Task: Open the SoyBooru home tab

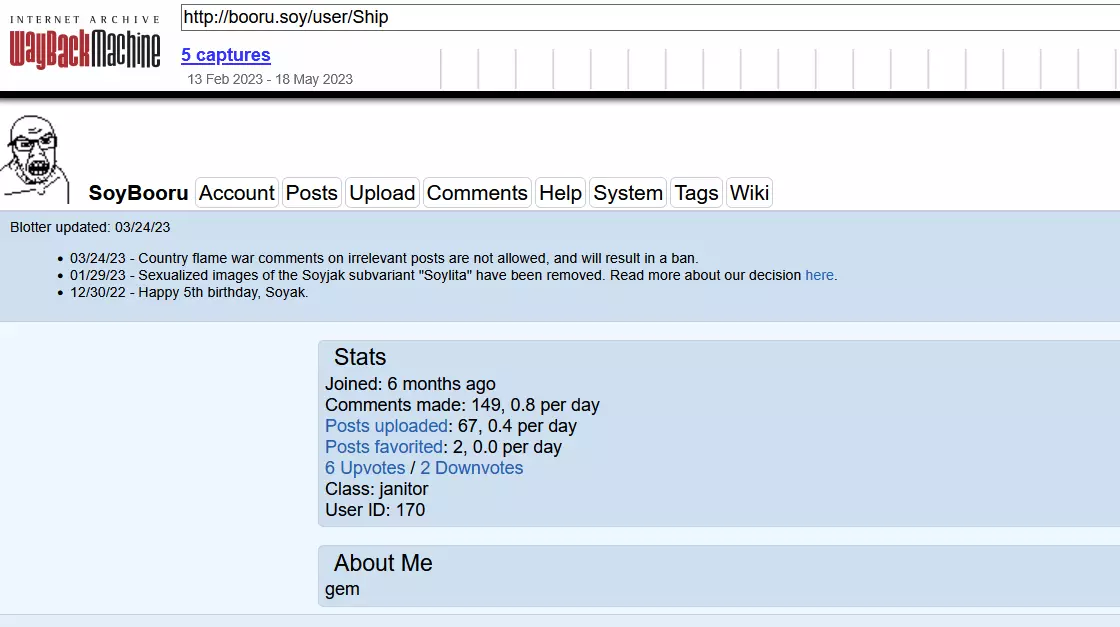Action: click(x=138, y=193)
